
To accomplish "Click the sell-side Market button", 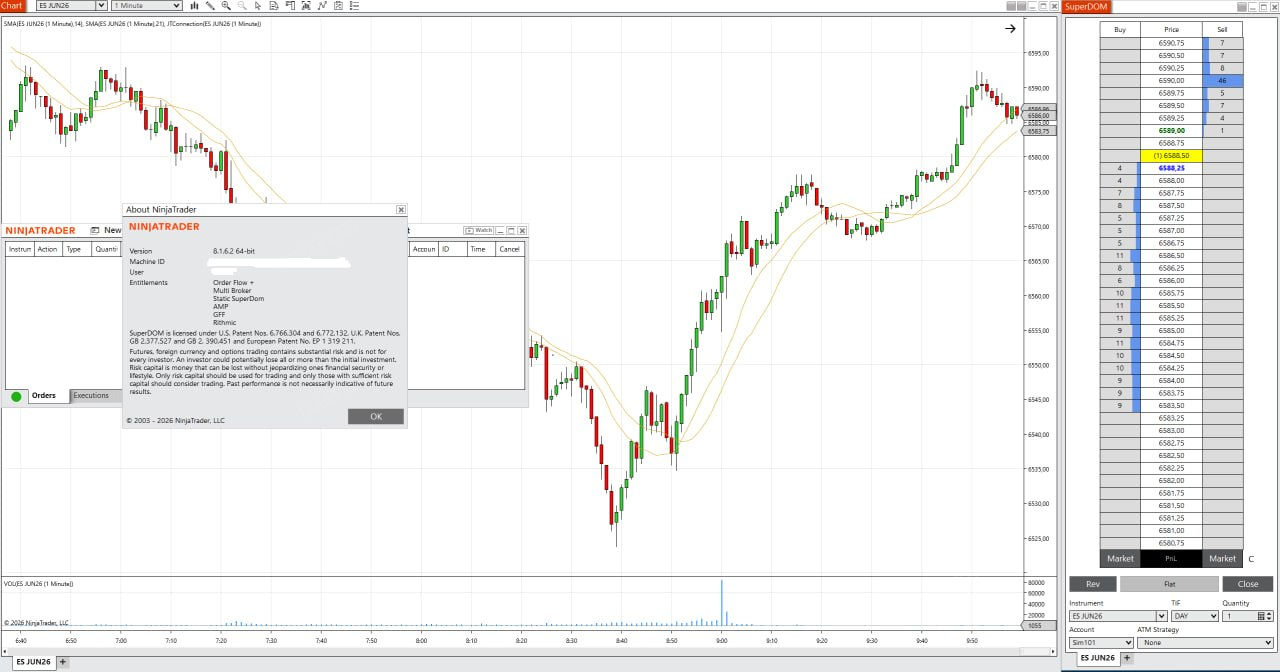I will (1222, 559).
